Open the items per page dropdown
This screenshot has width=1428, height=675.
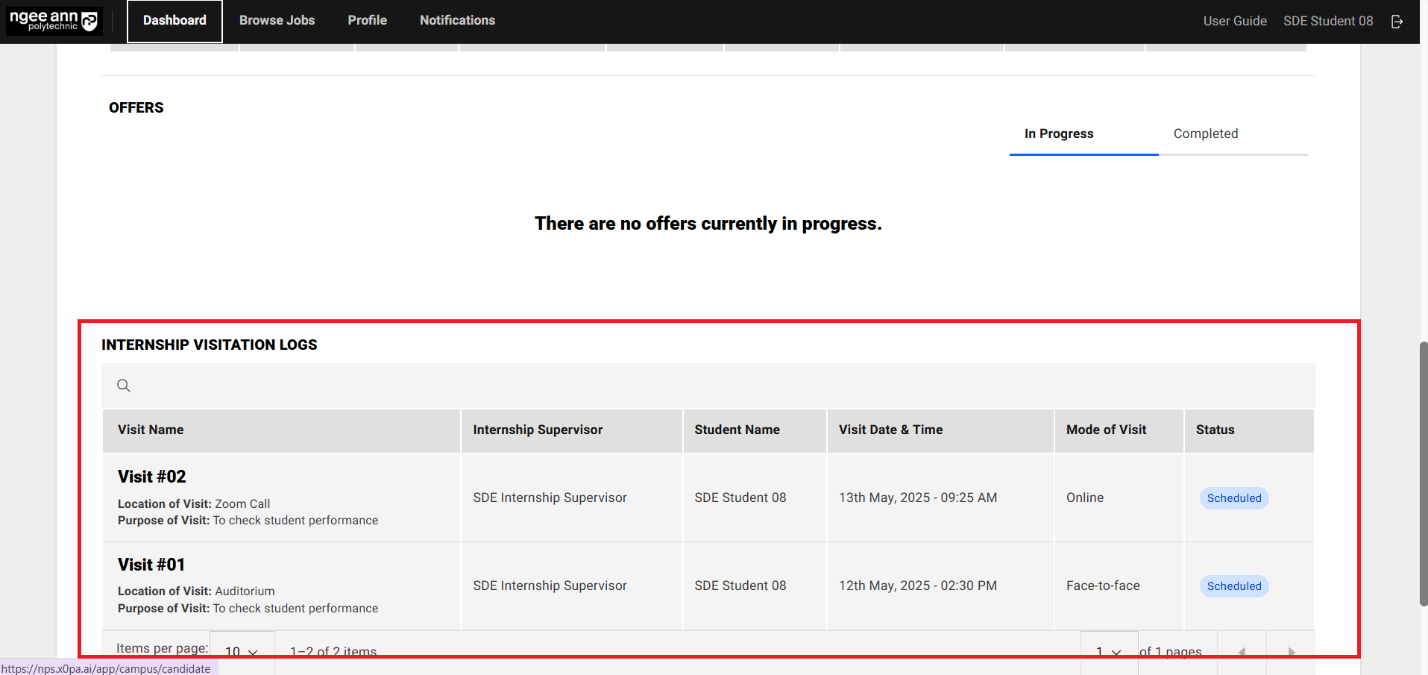(x=241, y=650)
